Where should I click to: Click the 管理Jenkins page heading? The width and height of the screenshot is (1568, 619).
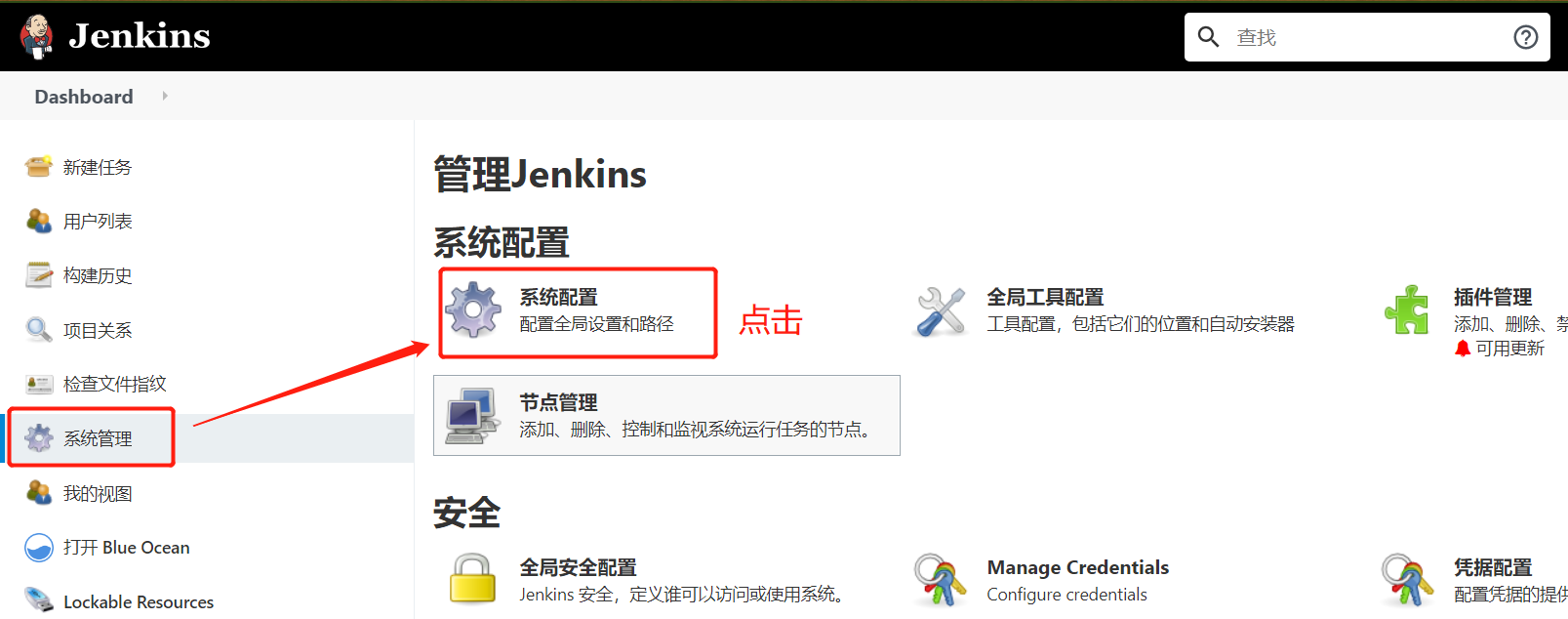(x=540, y=175)
